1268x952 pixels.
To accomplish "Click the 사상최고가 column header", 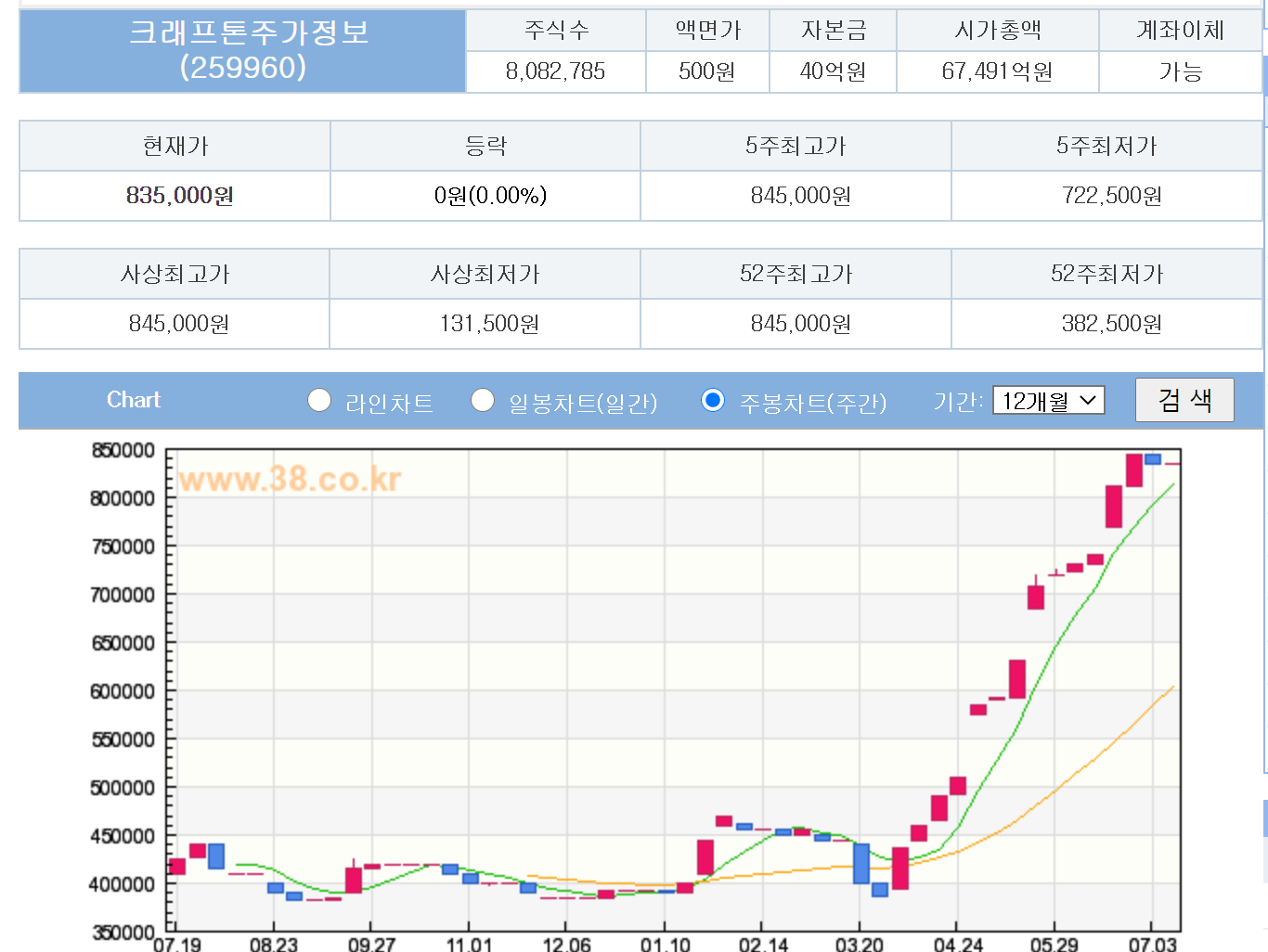I will [175, 274].
